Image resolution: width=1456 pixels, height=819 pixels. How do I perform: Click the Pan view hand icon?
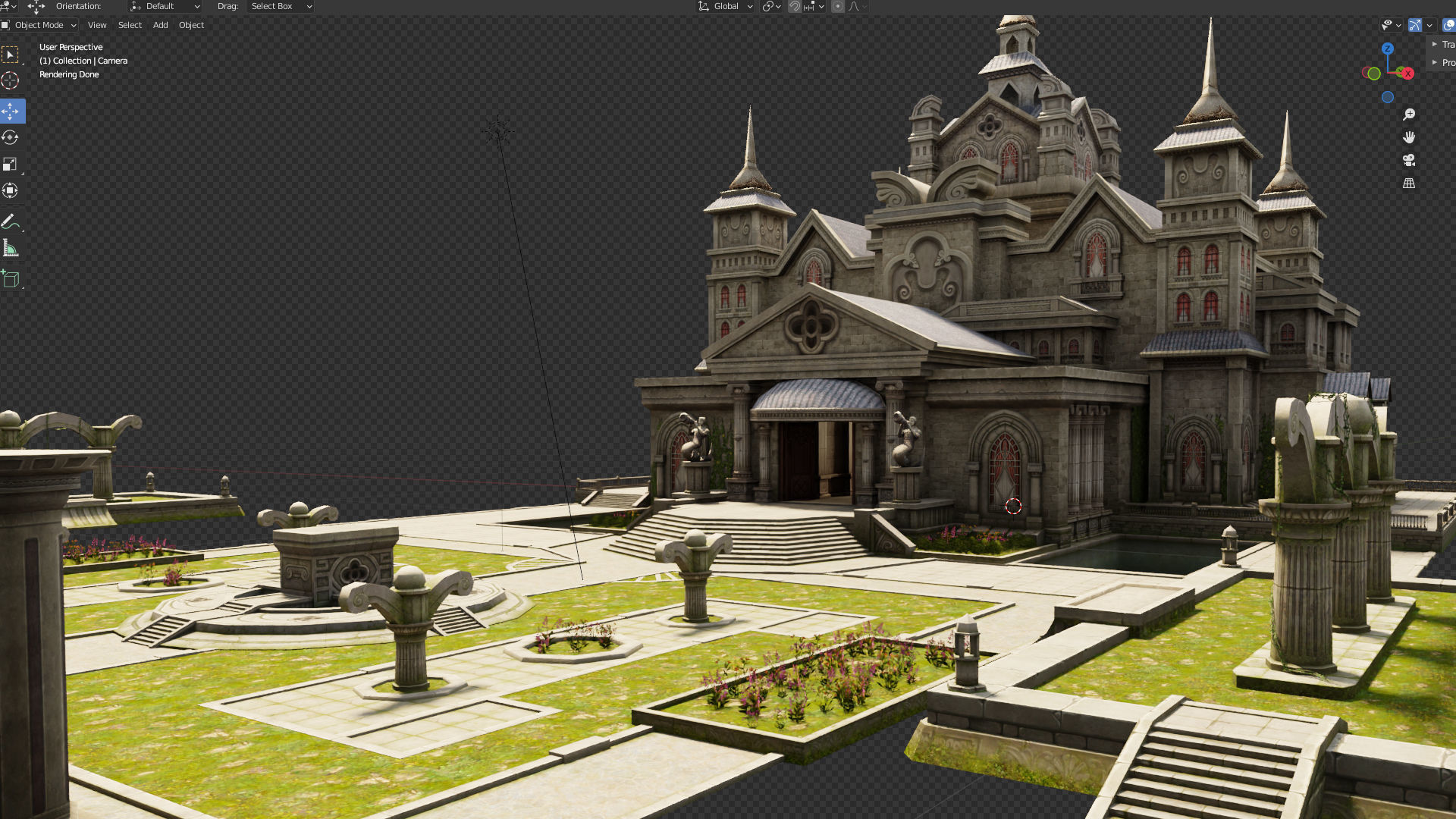1409,137
